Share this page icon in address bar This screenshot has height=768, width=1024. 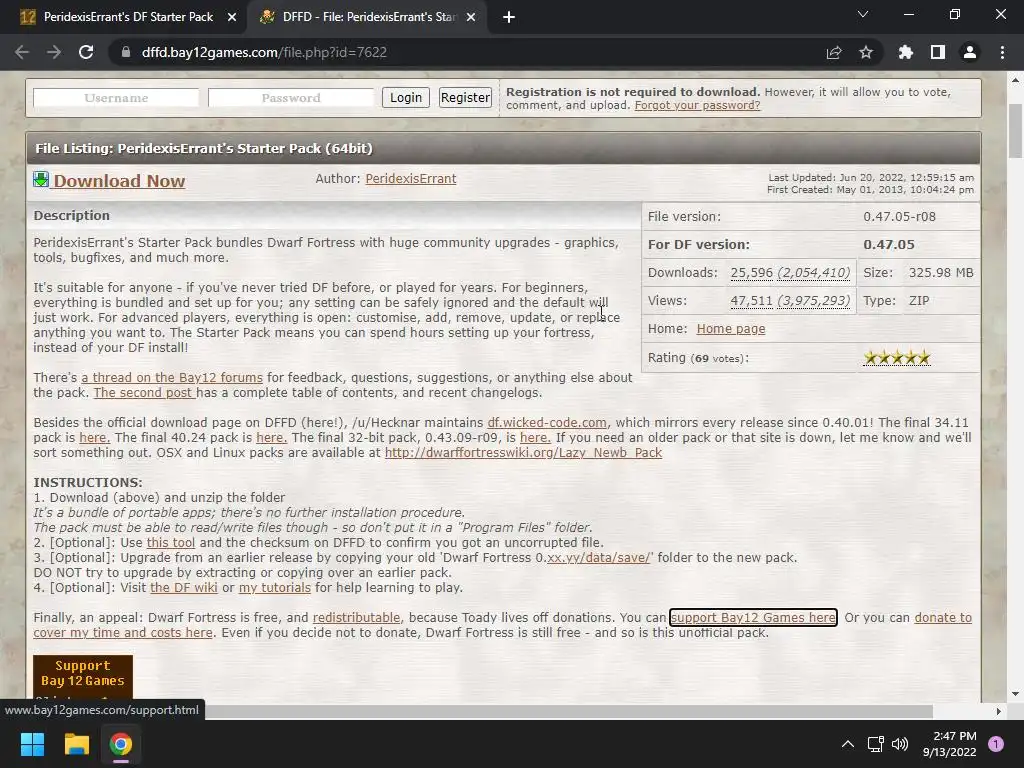(834, 52)
